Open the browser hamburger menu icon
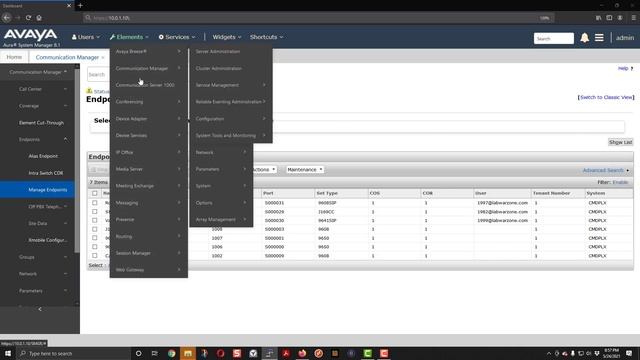The height and width of the screenshot is (360, 640). (x=633, y=18)
